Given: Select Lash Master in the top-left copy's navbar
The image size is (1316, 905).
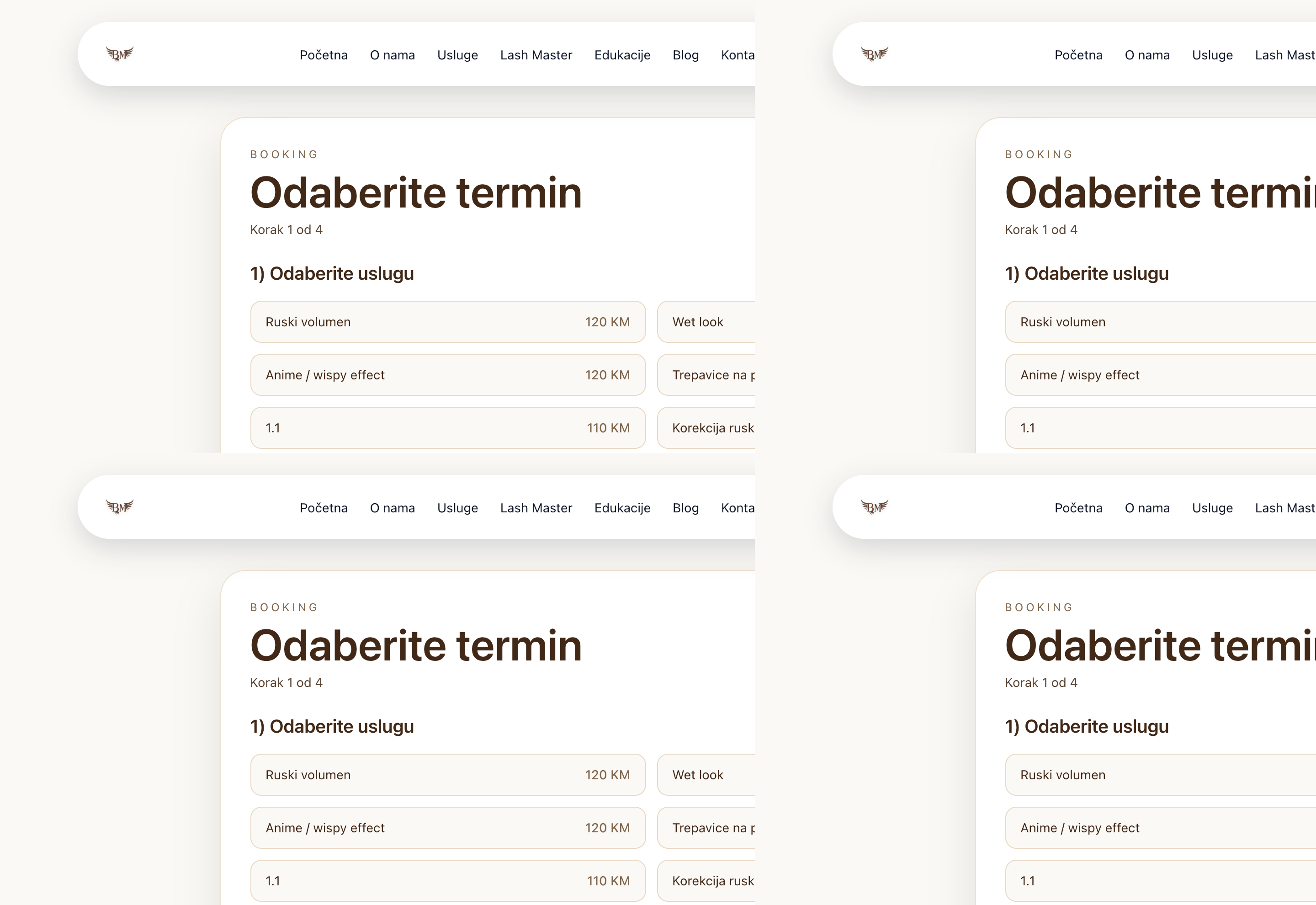Looking at the screenshot, I should pyautogui.click(x=536, y=55).
